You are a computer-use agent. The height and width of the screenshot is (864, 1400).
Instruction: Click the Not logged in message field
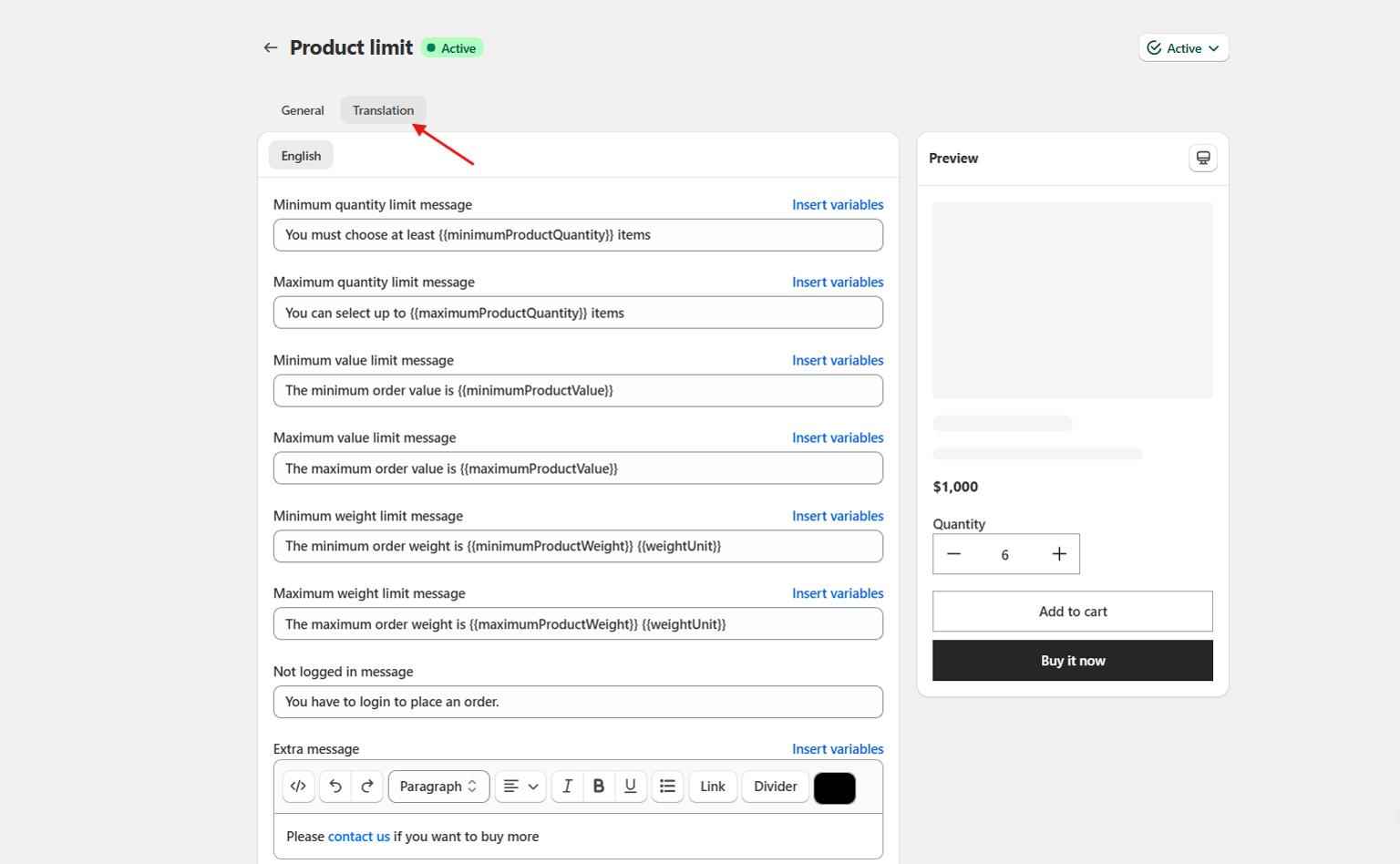pos(578,702)
